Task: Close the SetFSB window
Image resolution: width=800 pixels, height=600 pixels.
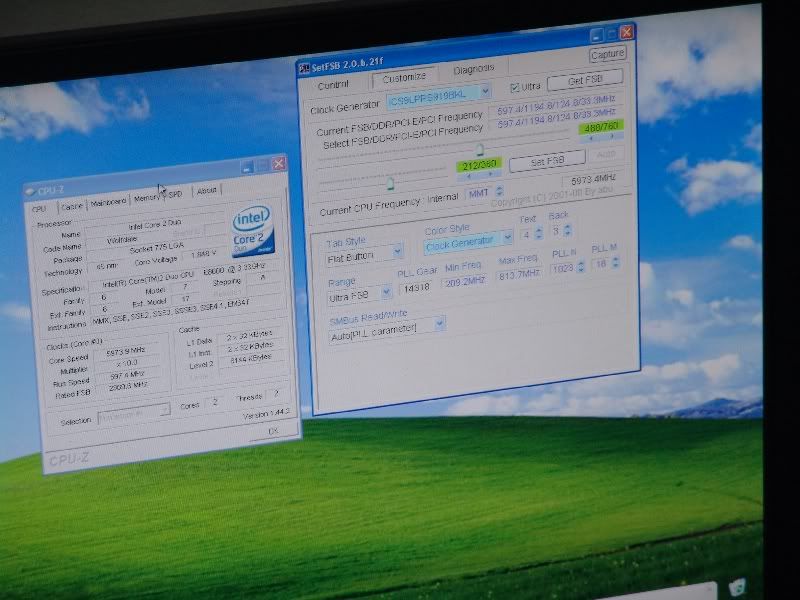Action: pyautogui.click(x=626, y=33)
